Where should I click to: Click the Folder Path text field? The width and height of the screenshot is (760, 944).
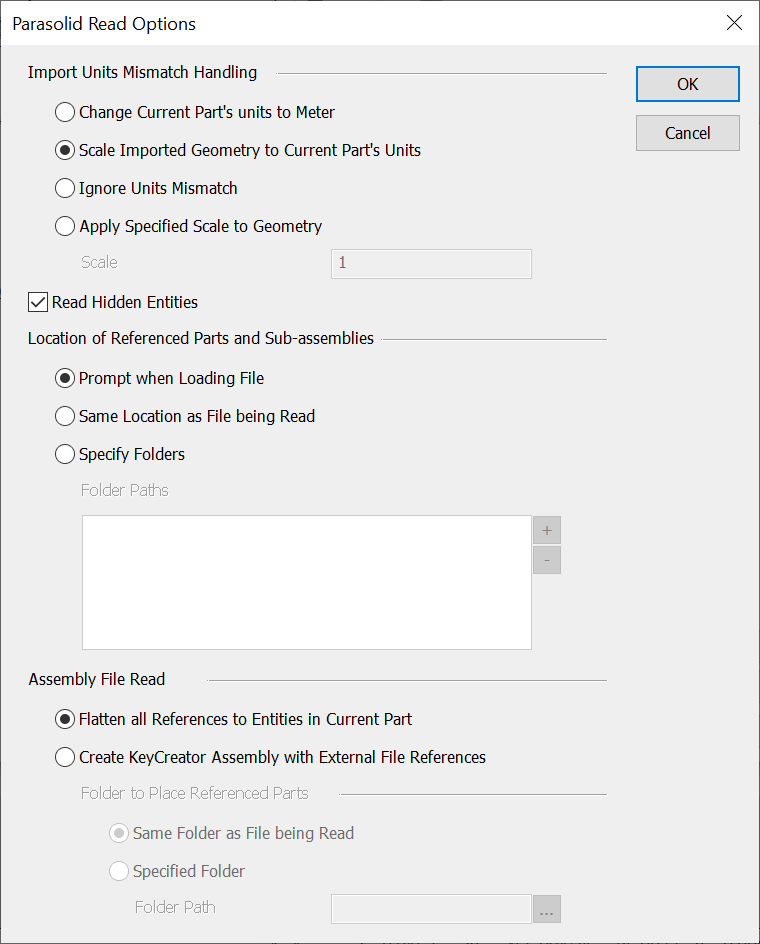[430, 909]
